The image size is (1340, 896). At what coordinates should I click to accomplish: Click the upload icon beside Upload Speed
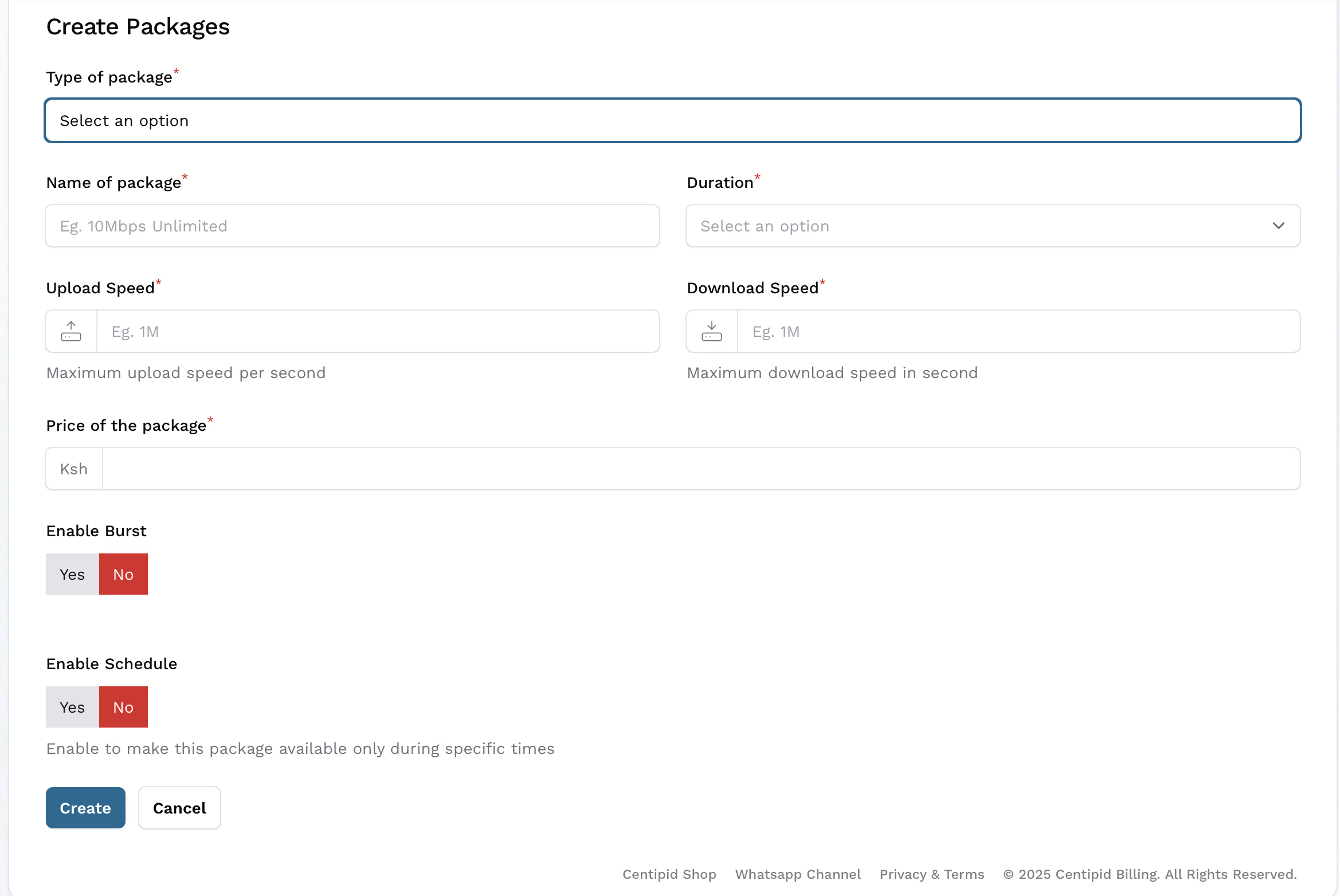(71, 332)
